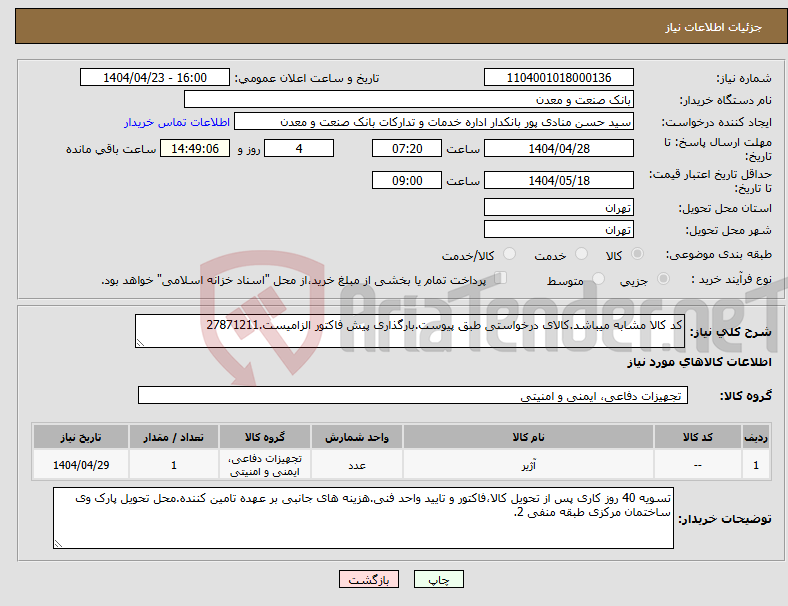Click the validity time field 09:00
The image size is (788, 606).
(x=407, y=180)
